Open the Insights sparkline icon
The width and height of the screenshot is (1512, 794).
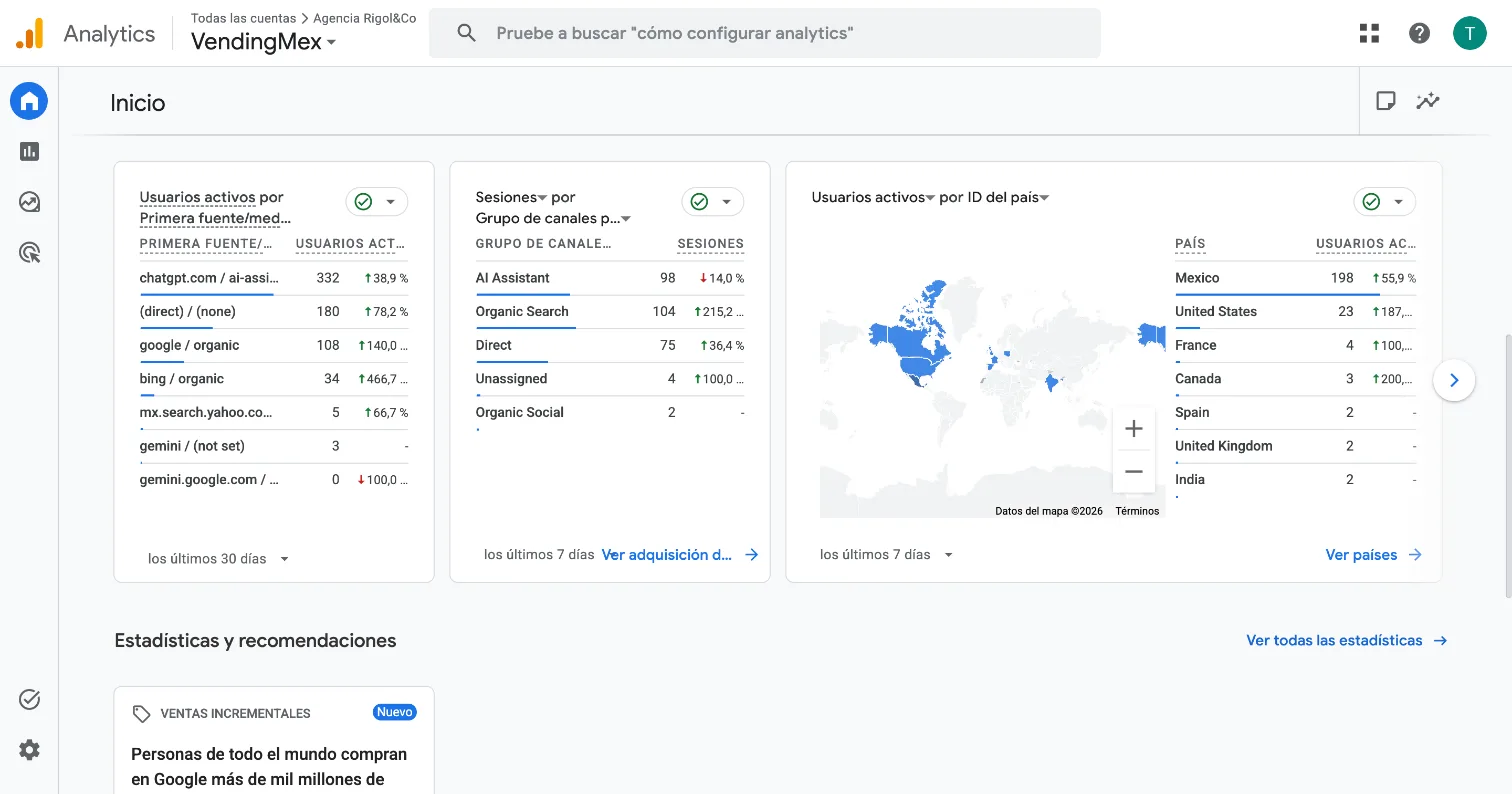tap(1428, 101)
